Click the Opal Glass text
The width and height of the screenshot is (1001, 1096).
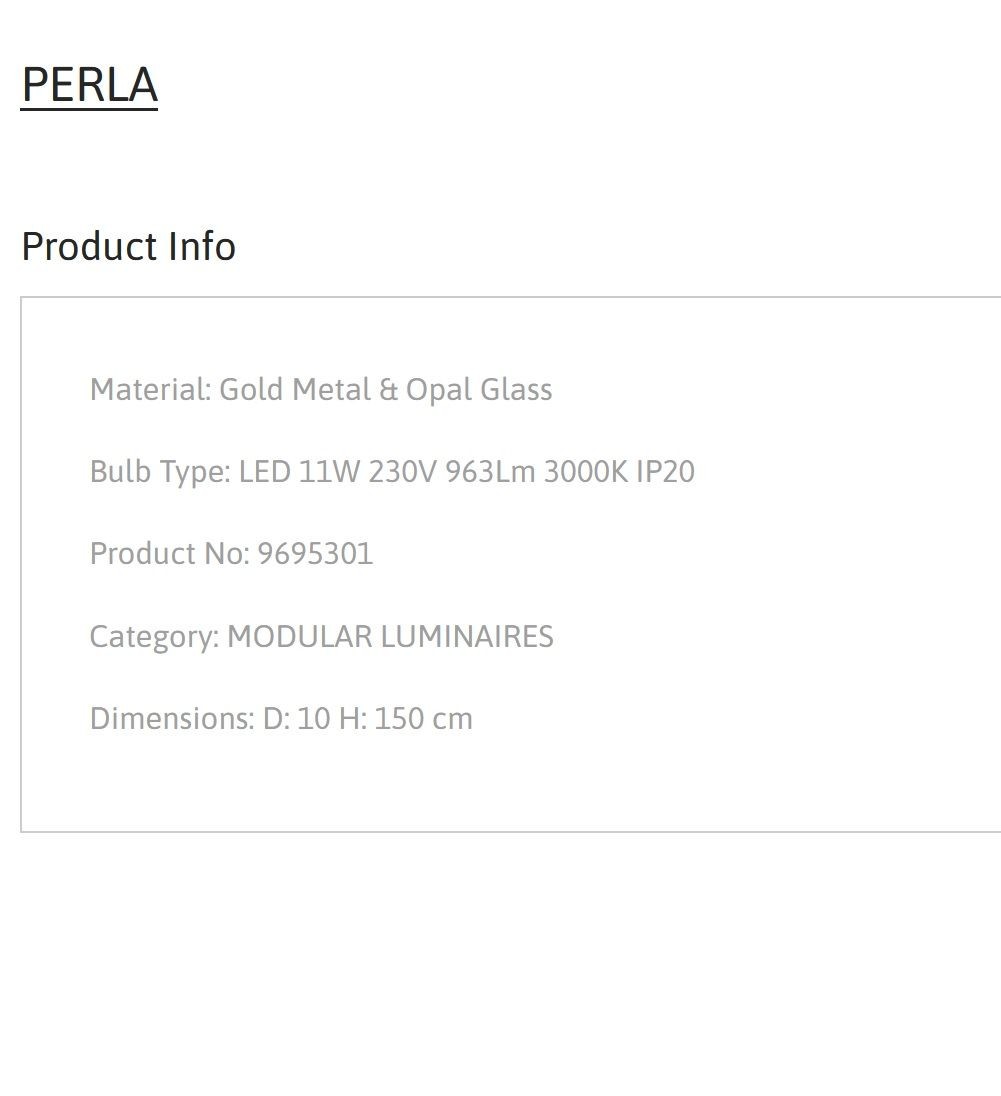[480, 390]
